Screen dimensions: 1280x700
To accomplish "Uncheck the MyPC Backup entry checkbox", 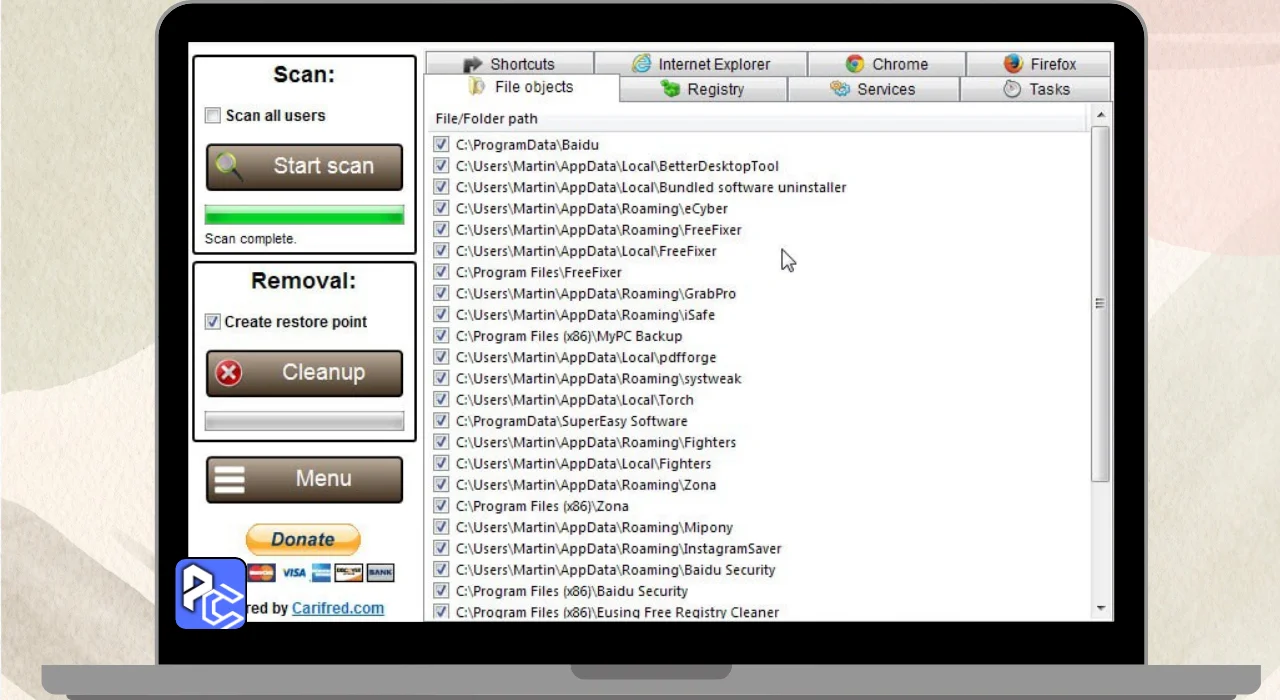I will tap(441, 336).
